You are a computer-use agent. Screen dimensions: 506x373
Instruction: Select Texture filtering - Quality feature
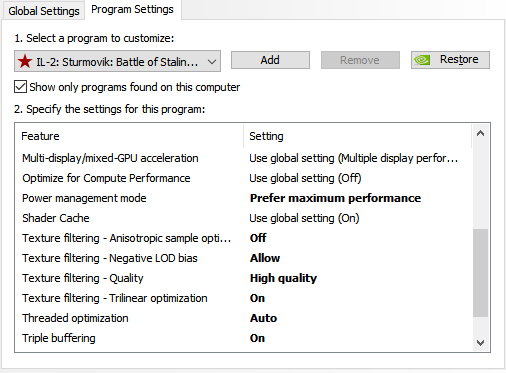point(83,278)
